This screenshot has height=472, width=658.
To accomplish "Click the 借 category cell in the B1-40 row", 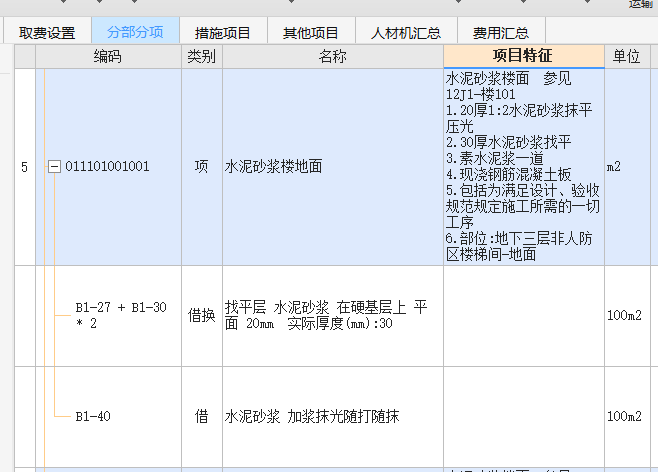I will click(202, 417).
